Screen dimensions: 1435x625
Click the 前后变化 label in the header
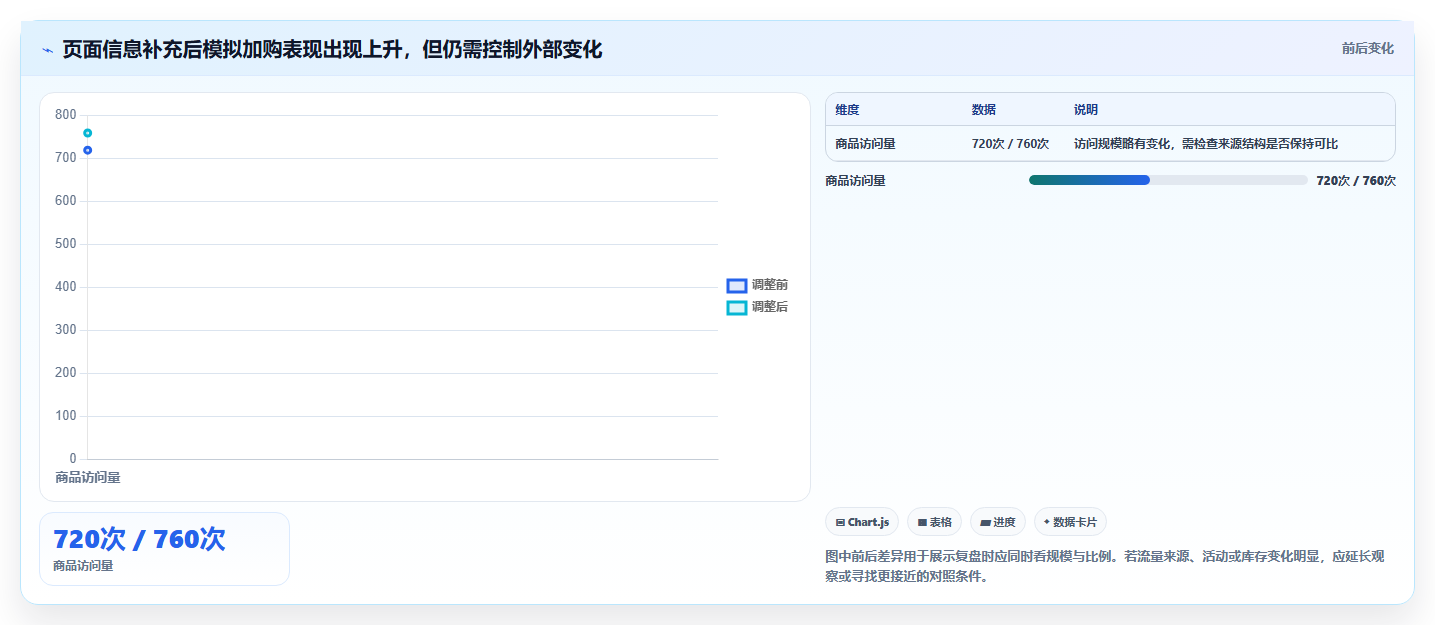pos(1367,49)
